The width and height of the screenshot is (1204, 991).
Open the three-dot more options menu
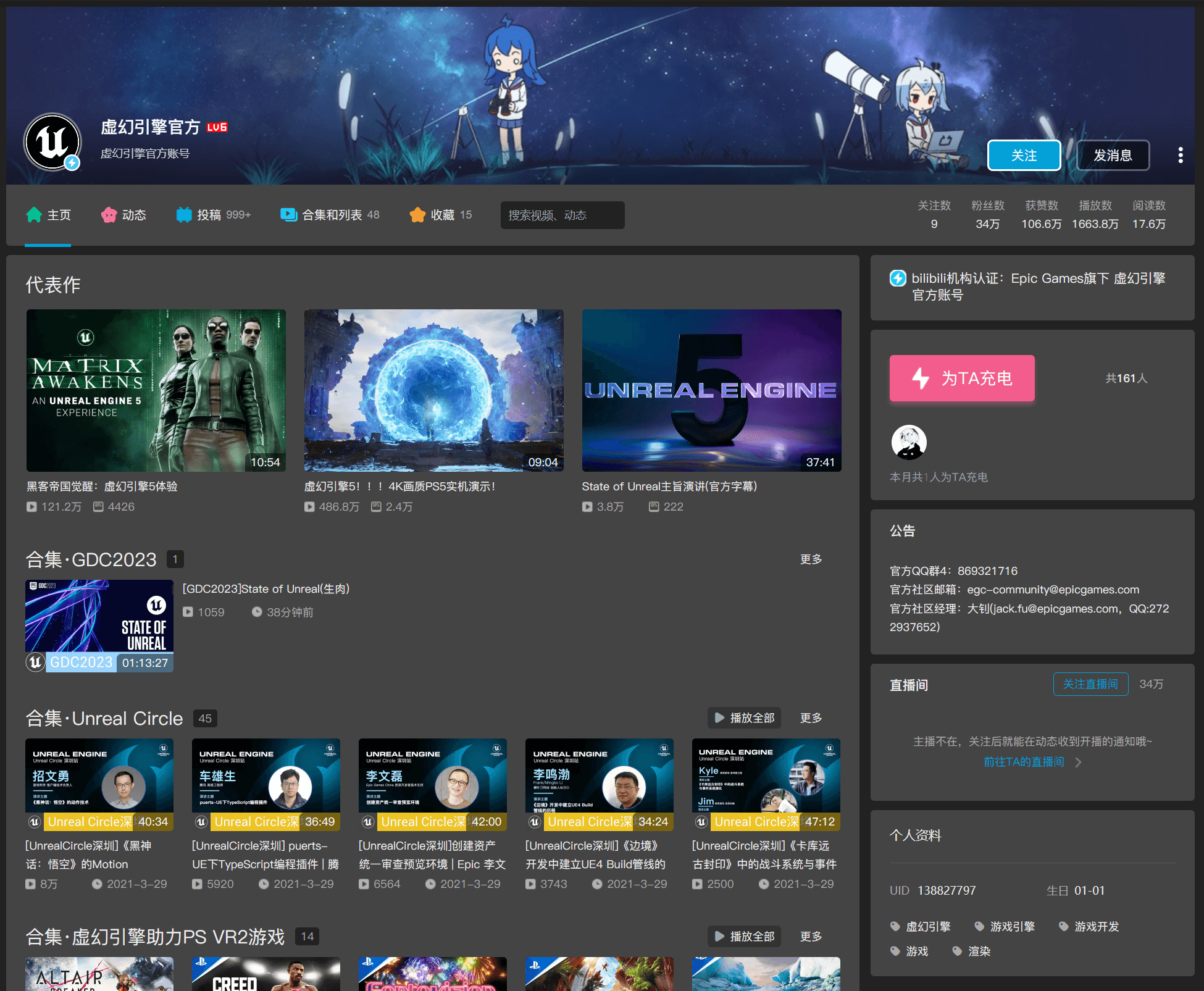coord(1180,155)
